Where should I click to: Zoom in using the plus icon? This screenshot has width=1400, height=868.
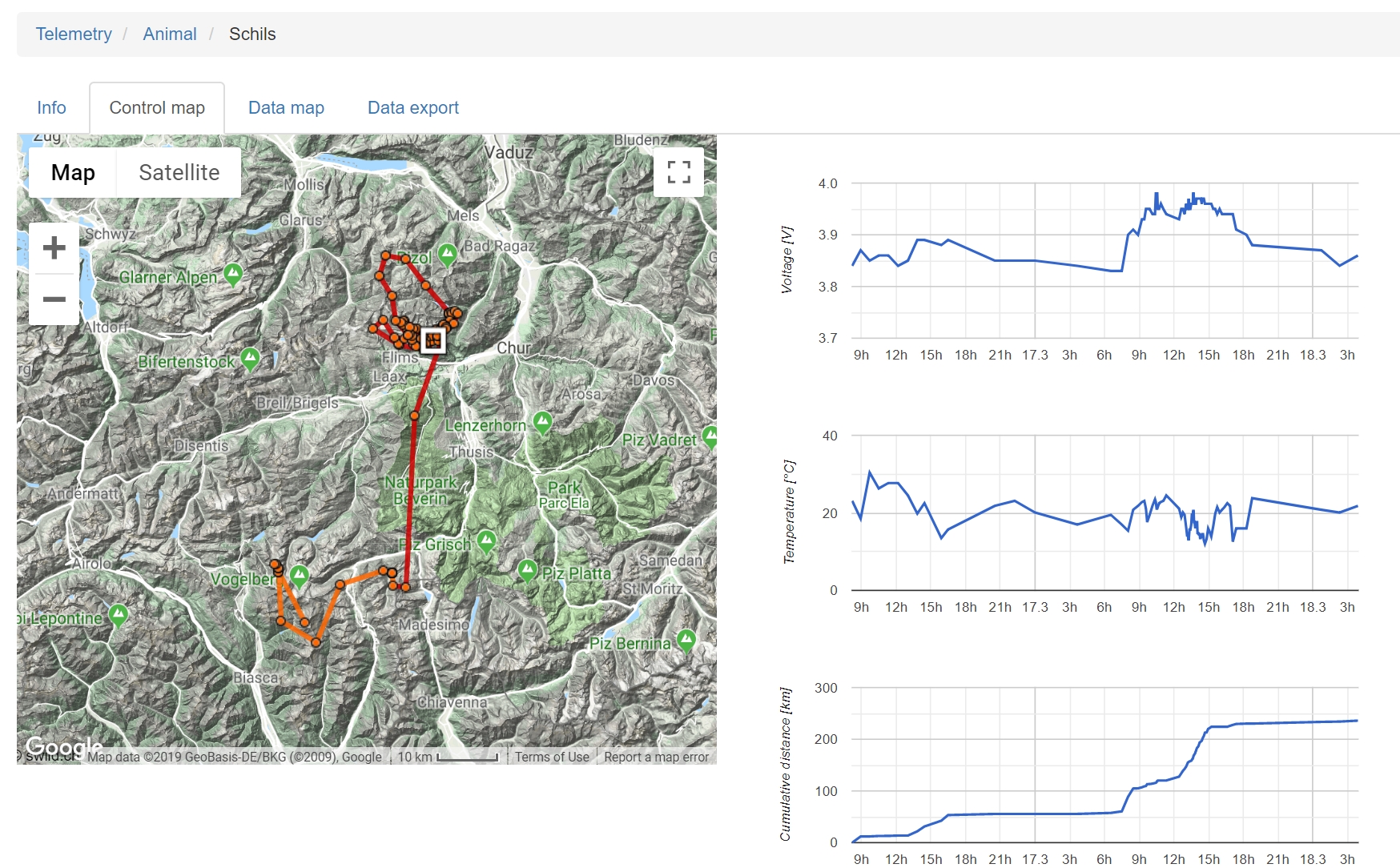(54, 247)
